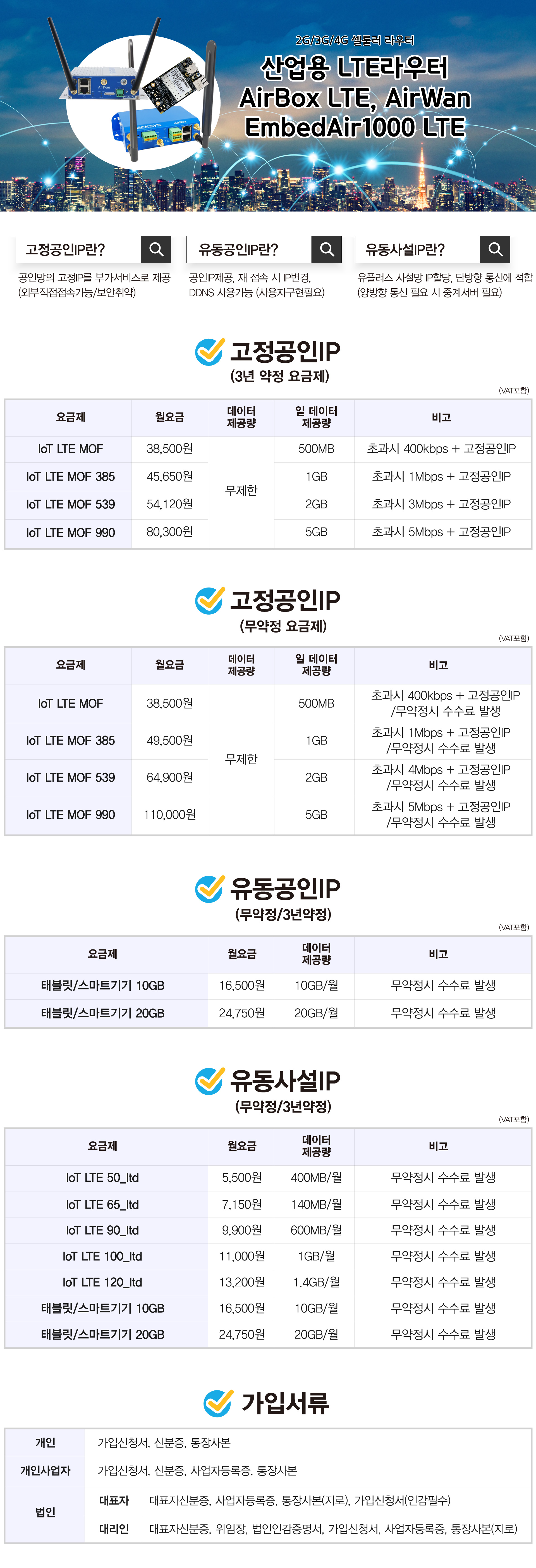This screenshot has height=1568, width=536.
Task: Click the 개인사업자 row in 가입서류 table
Action: pos(268,1471)
